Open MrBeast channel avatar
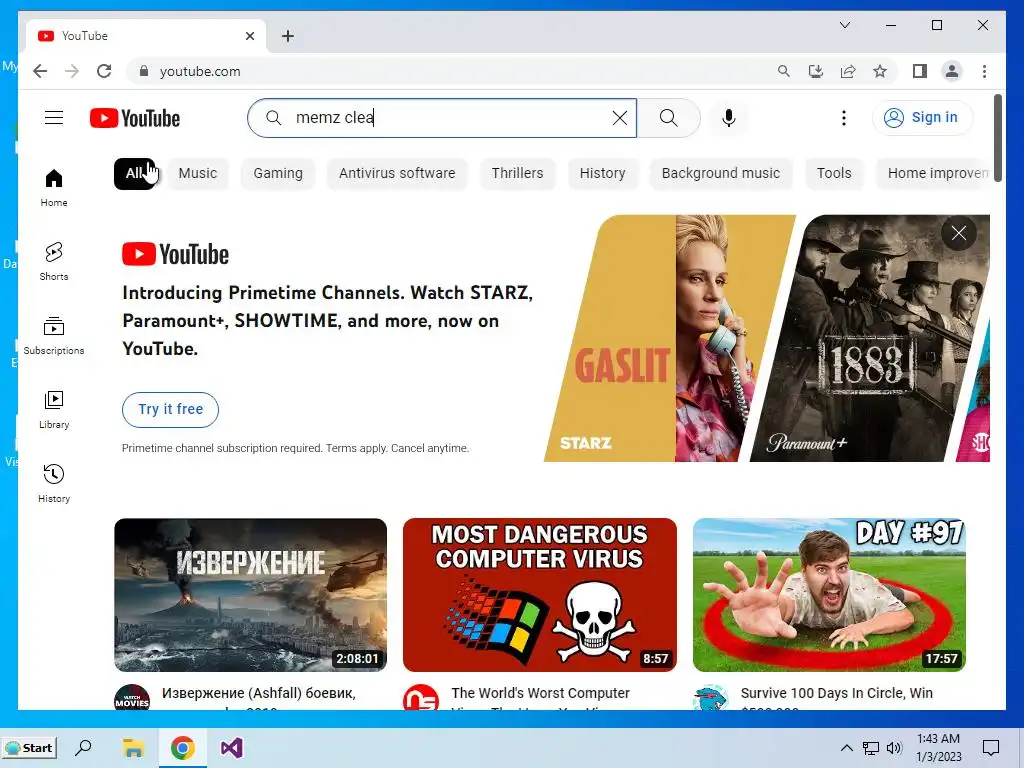Viewport: 1024px width, 768px height. (711, 698)
